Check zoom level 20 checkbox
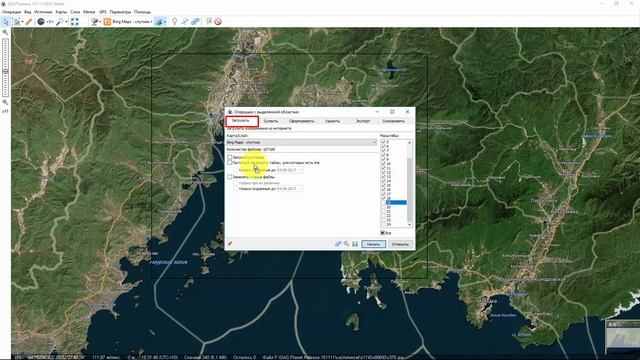The height and width of the screenshot is (360, 640). [x=383, y=207]
